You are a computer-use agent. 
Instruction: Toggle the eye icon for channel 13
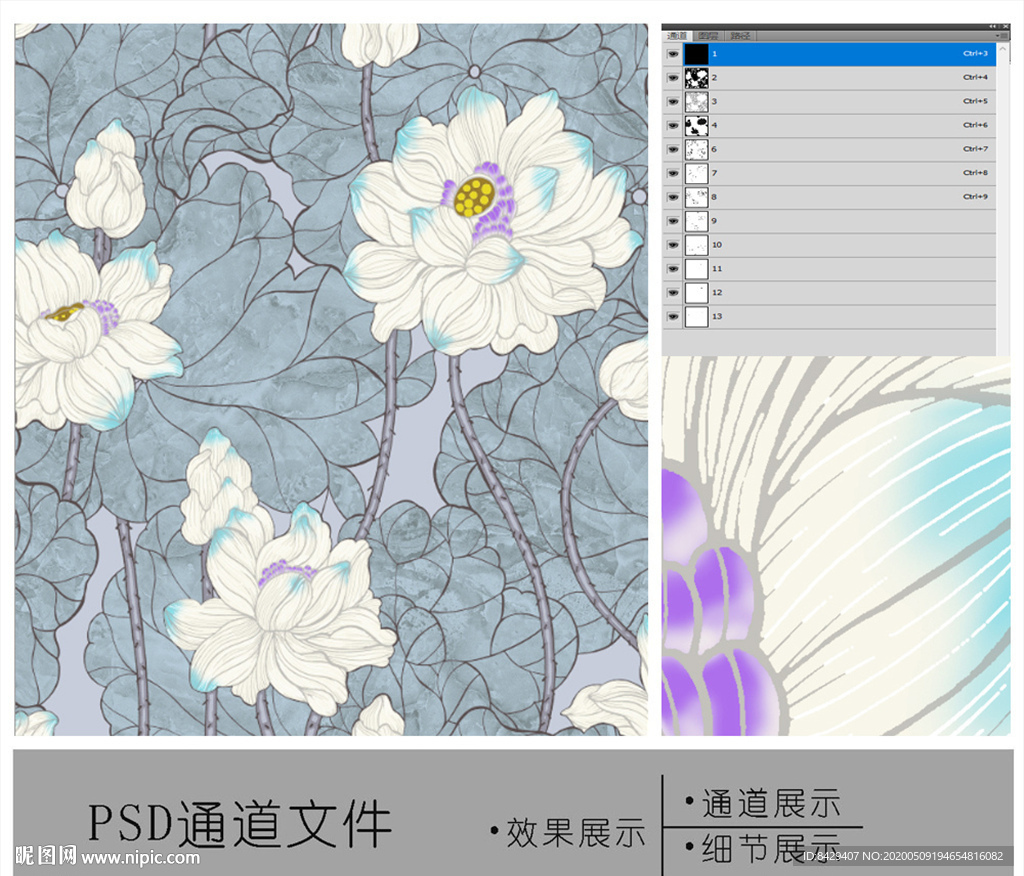[x=672, y=317]
